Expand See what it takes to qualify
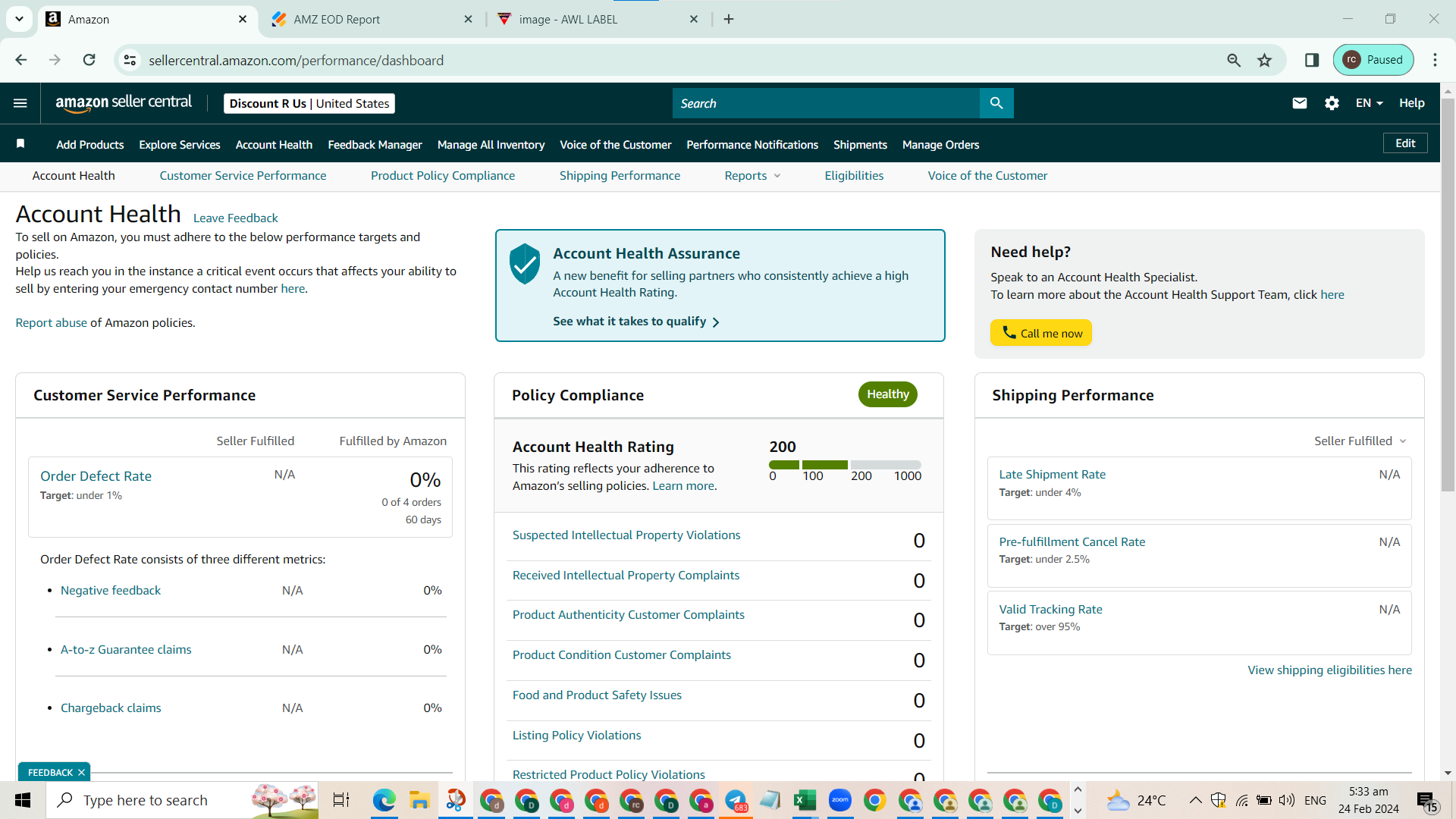This screenshot has width=1456, height=819. tap(636, 322)
